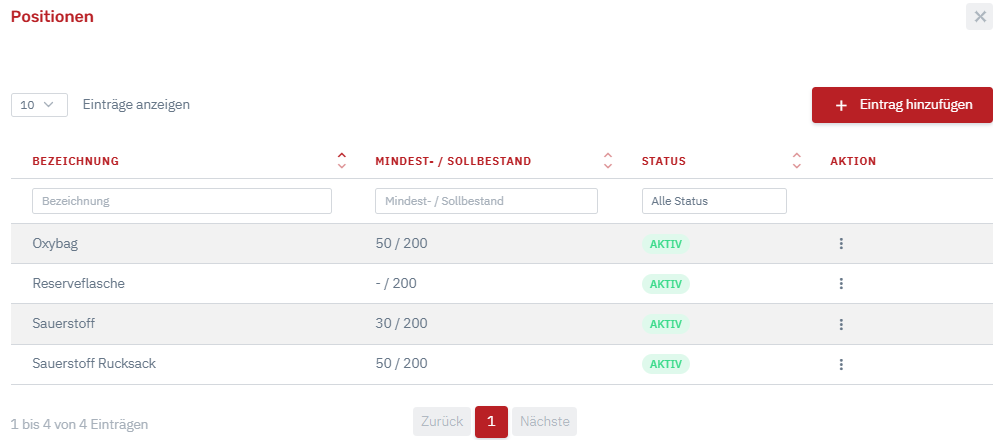Focus the Mindest- / Sollbestand filter field
Viewport: 1004px width, 440px height.
point(486,201)
